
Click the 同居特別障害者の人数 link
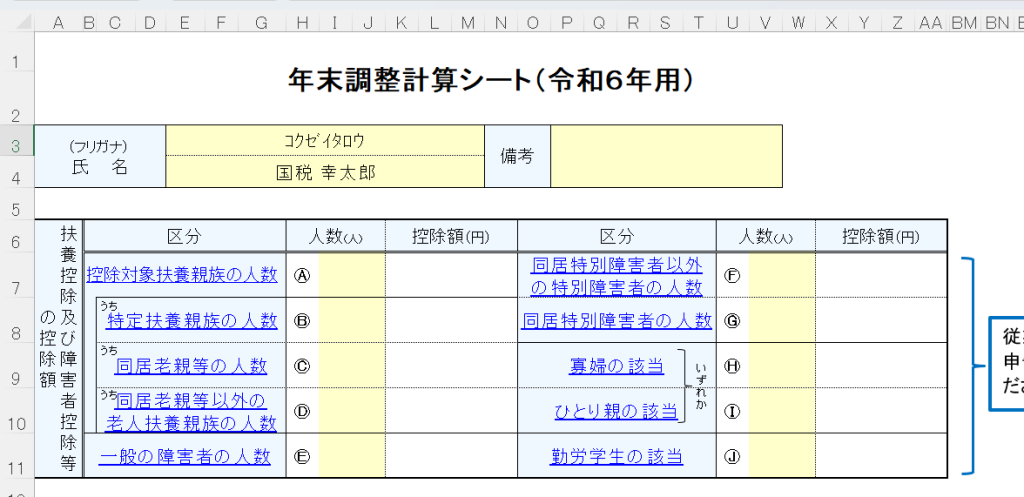(x=617, y=320)
